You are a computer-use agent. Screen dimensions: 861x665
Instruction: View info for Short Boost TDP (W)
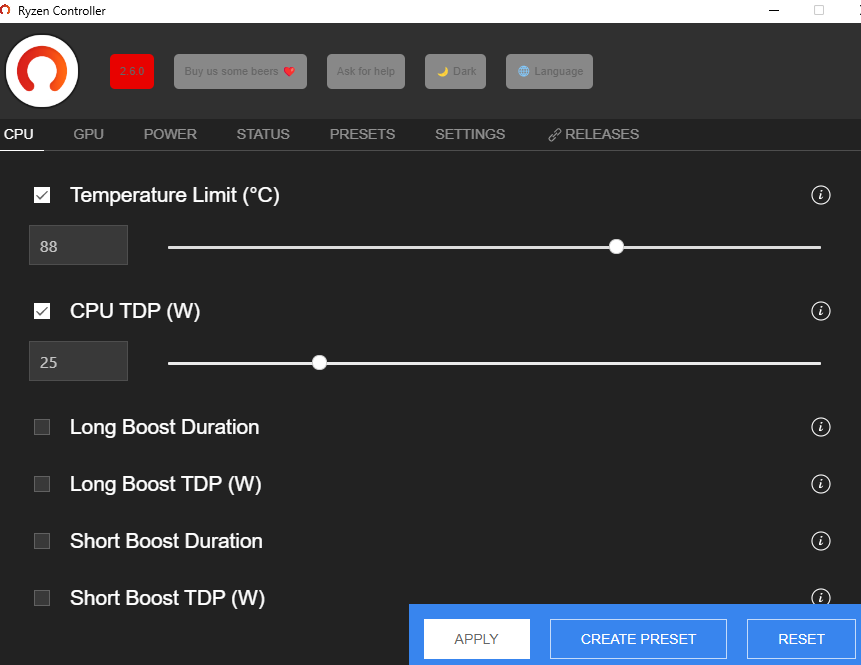(x=820, y=596)
